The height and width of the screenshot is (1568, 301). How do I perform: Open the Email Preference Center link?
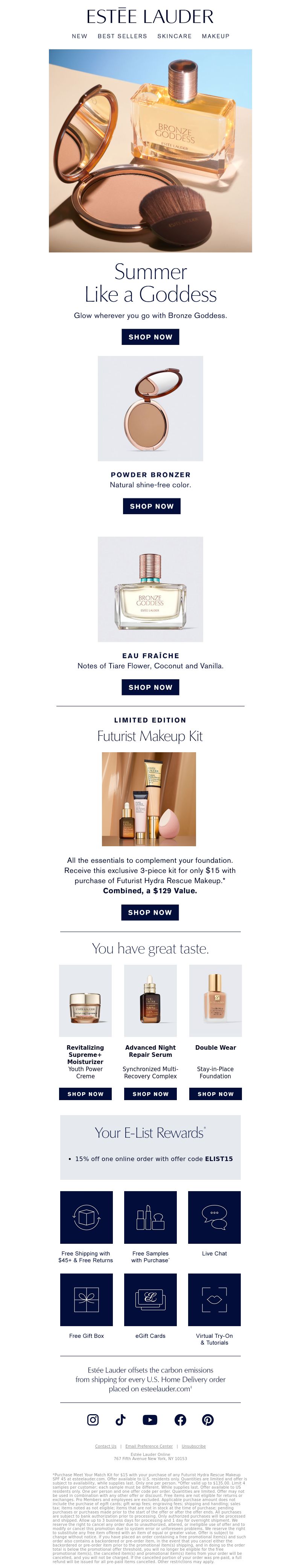(x=149, y=1446)
